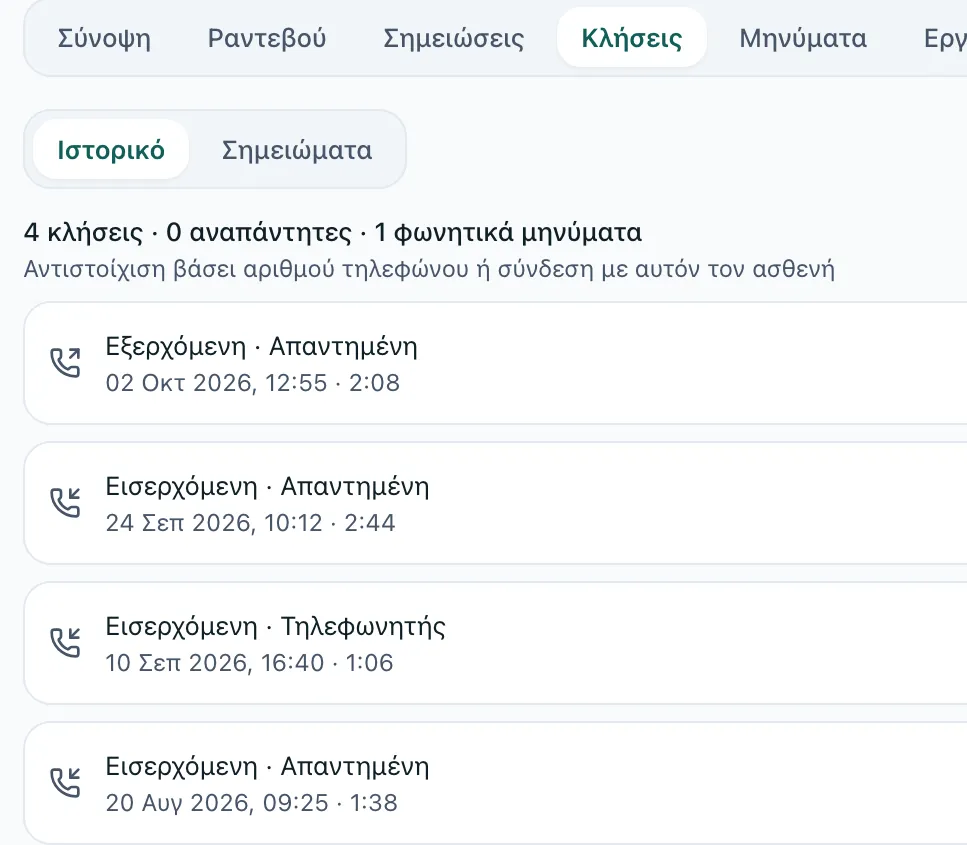Click the note 'Αντιστοίχιση βάσει αριθμού τηλεφώνου'
This screenshot has height=845, width=967.
pyautogui.click(x=247, y=270)
